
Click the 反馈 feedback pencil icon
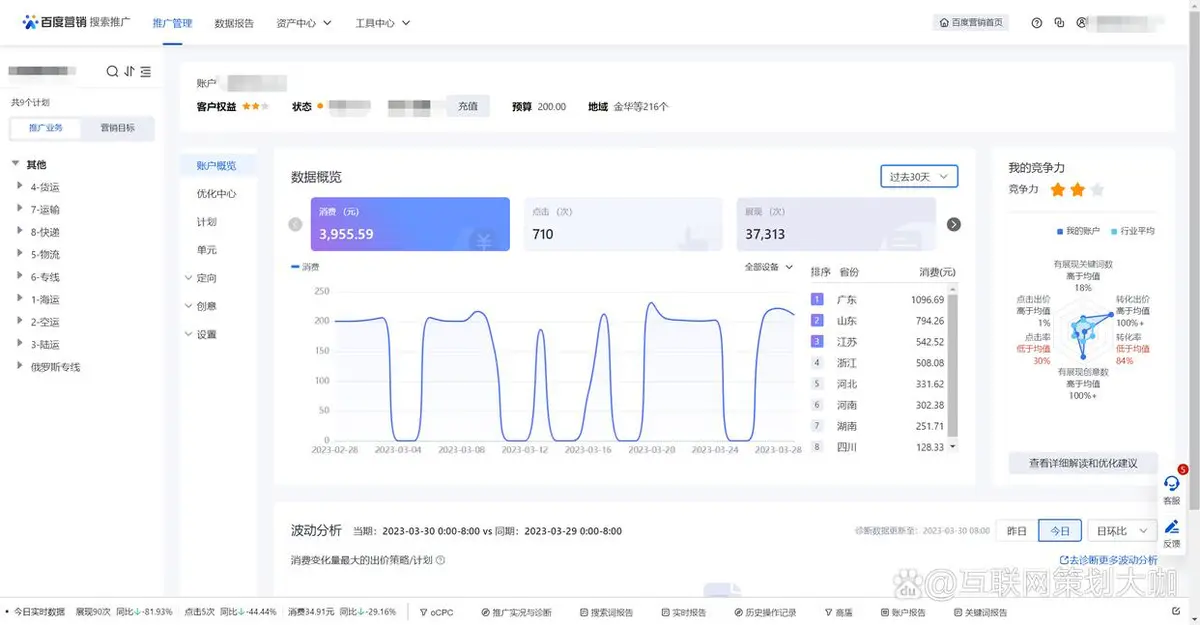1171,529
